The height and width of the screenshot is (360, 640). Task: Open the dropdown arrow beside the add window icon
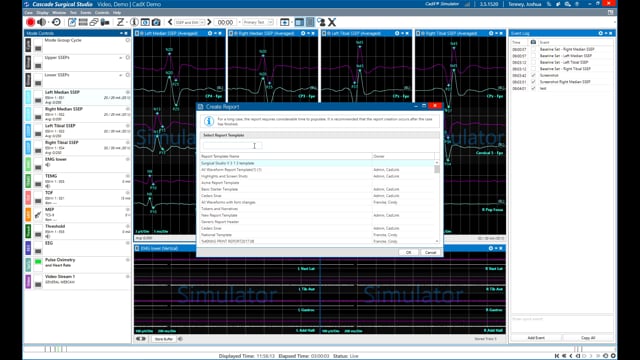(291, 22)
